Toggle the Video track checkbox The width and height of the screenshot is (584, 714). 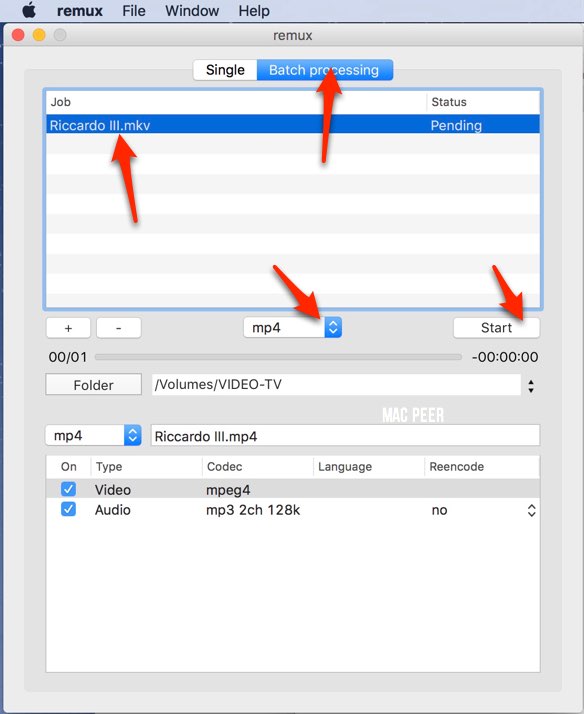click(x=68, y=490)
